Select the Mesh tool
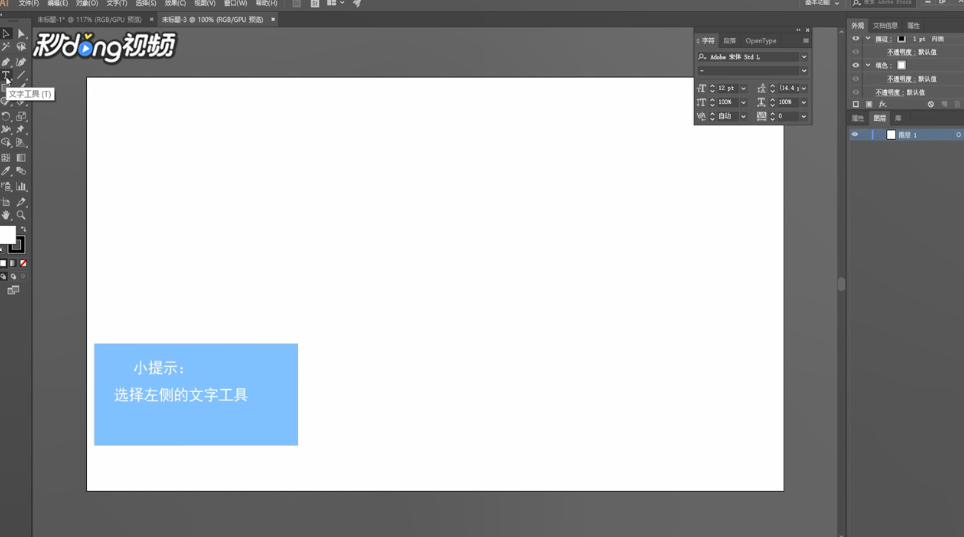Image resolution: width=964 pixels, height=537 pixels. pyautogui.click(x=6, y=158)
